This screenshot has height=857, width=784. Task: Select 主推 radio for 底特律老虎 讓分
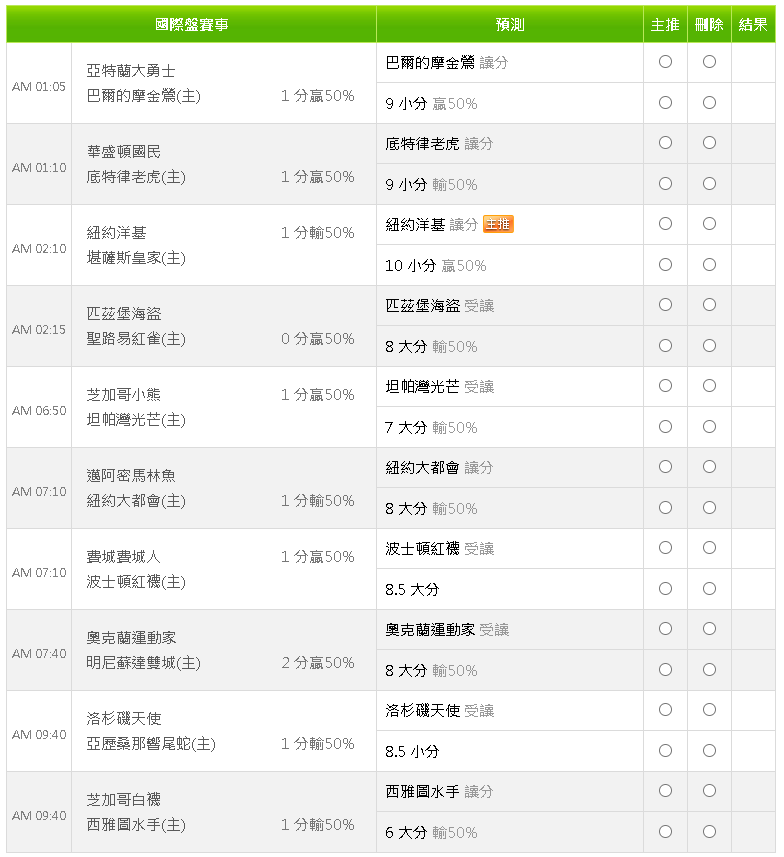[x=665, y=143]
